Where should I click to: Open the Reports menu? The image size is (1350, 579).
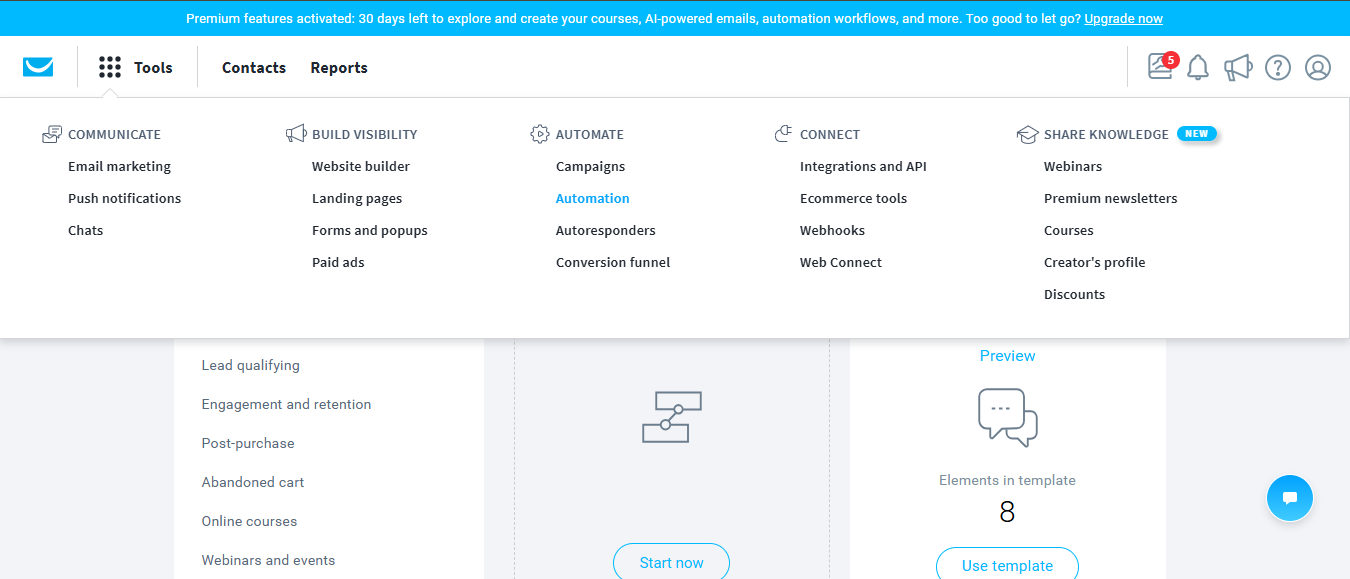[338, 67]
